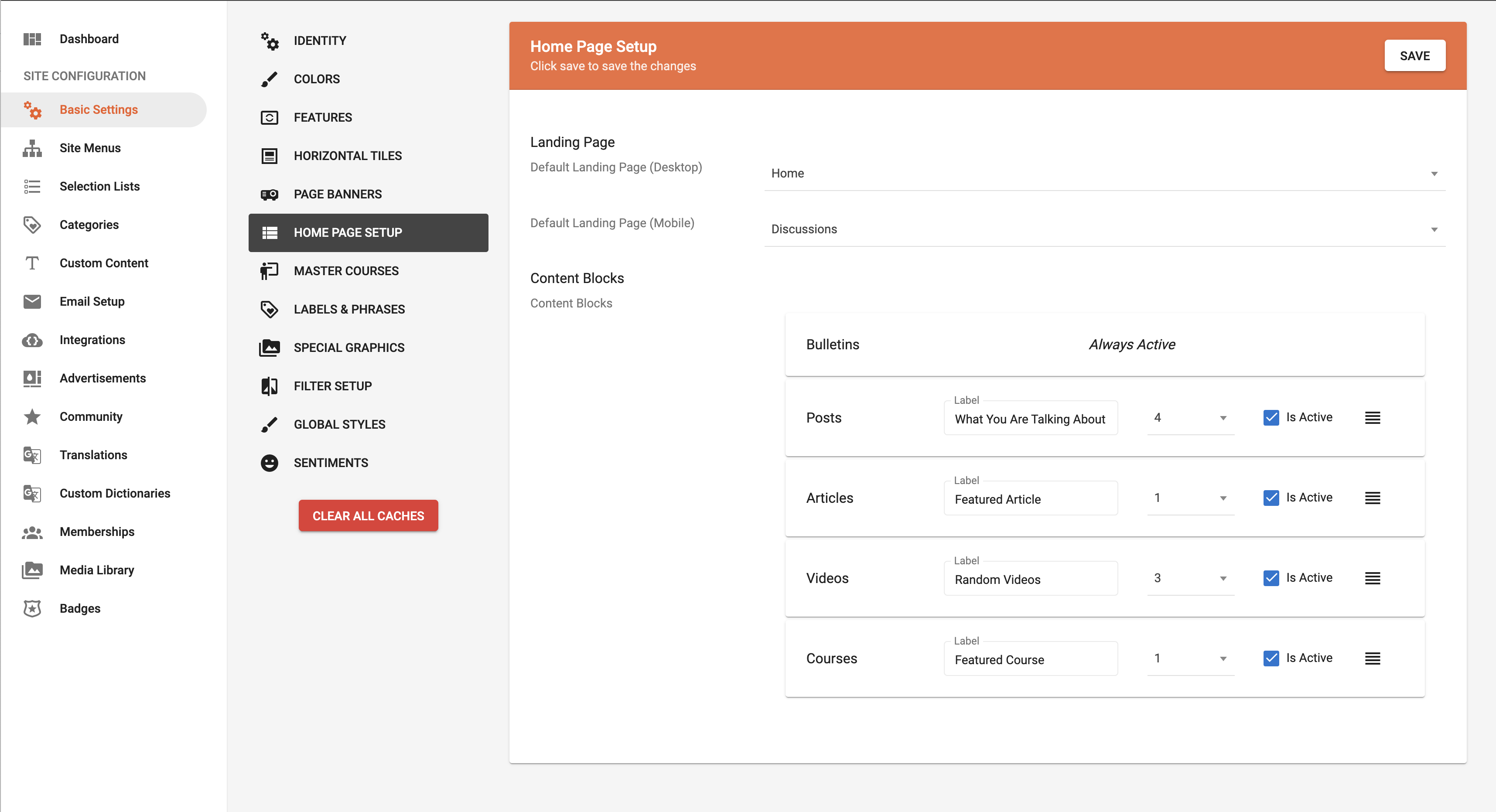Disable Is Active for Courses block
The height and width of the screenshot is (812, 1496).
(1271, 658)
